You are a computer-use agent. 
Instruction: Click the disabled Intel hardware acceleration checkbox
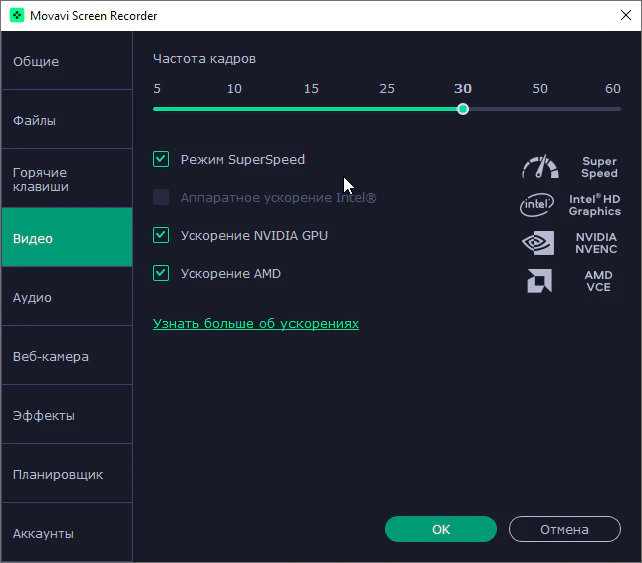161,197
